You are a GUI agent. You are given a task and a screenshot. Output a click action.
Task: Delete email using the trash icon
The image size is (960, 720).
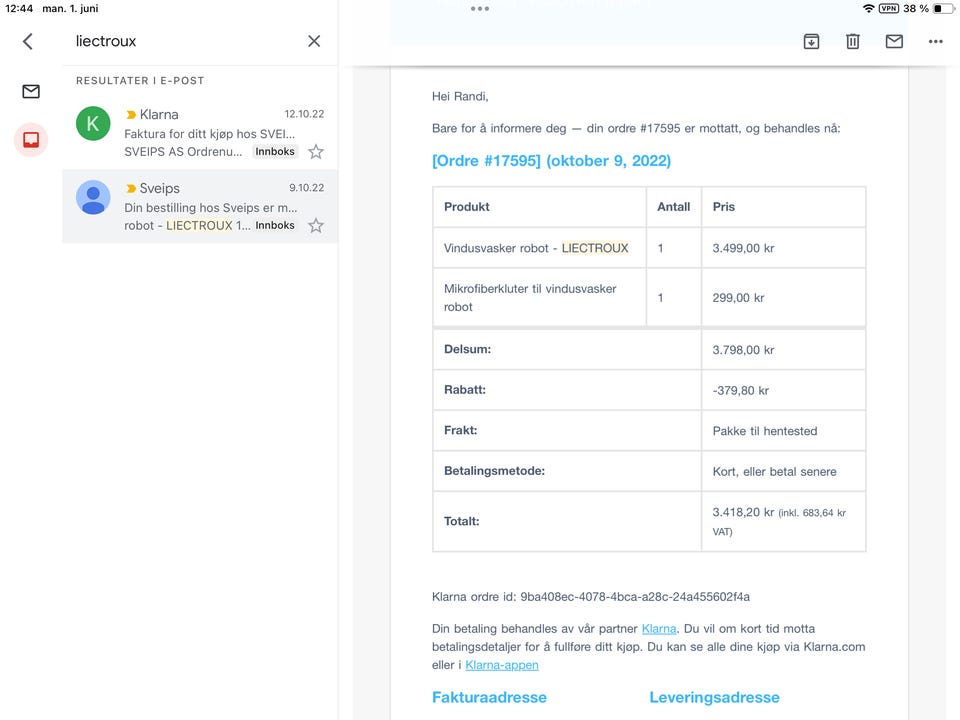click(853, 42)
